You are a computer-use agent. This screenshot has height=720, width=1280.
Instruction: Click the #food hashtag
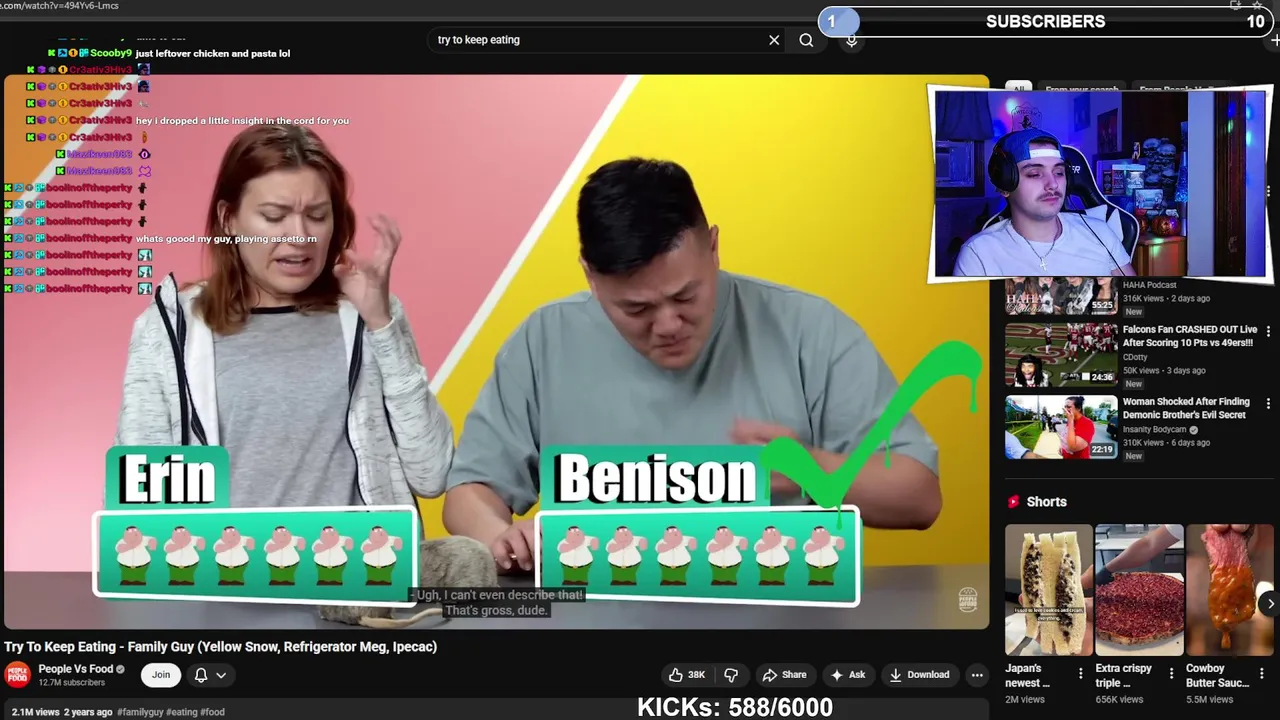pos(212,712)
